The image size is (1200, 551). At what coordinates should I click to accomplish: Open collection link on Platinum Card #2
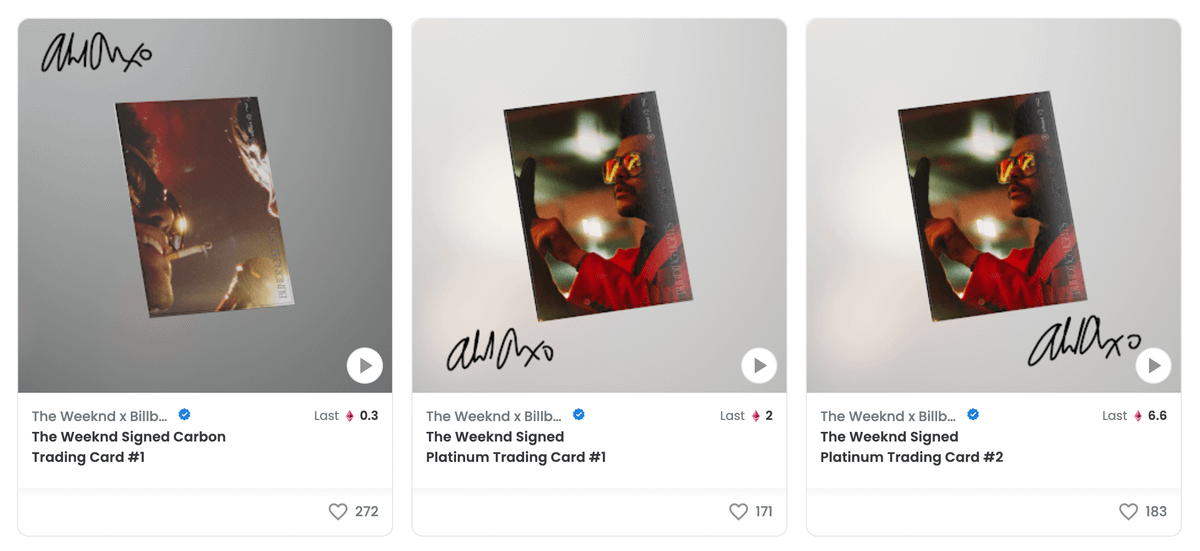(889, 416)
